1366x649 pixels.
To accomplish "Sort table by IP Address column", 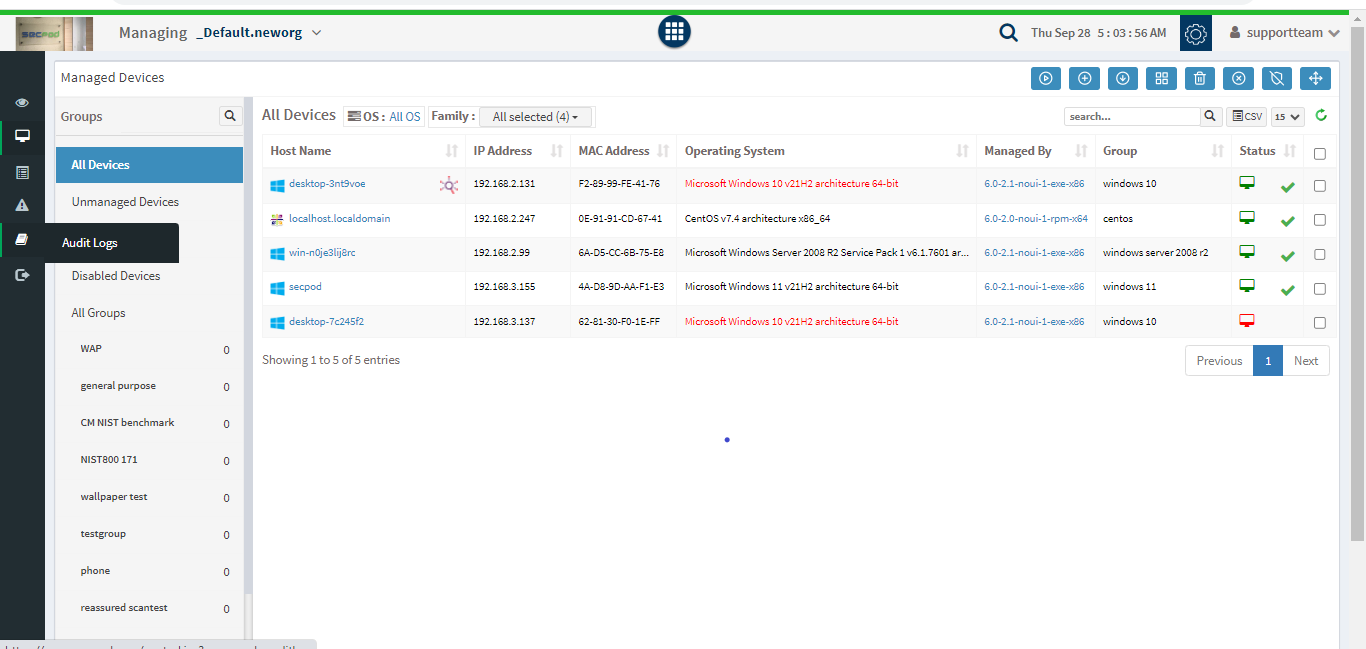I will click(x=518, y=151).
